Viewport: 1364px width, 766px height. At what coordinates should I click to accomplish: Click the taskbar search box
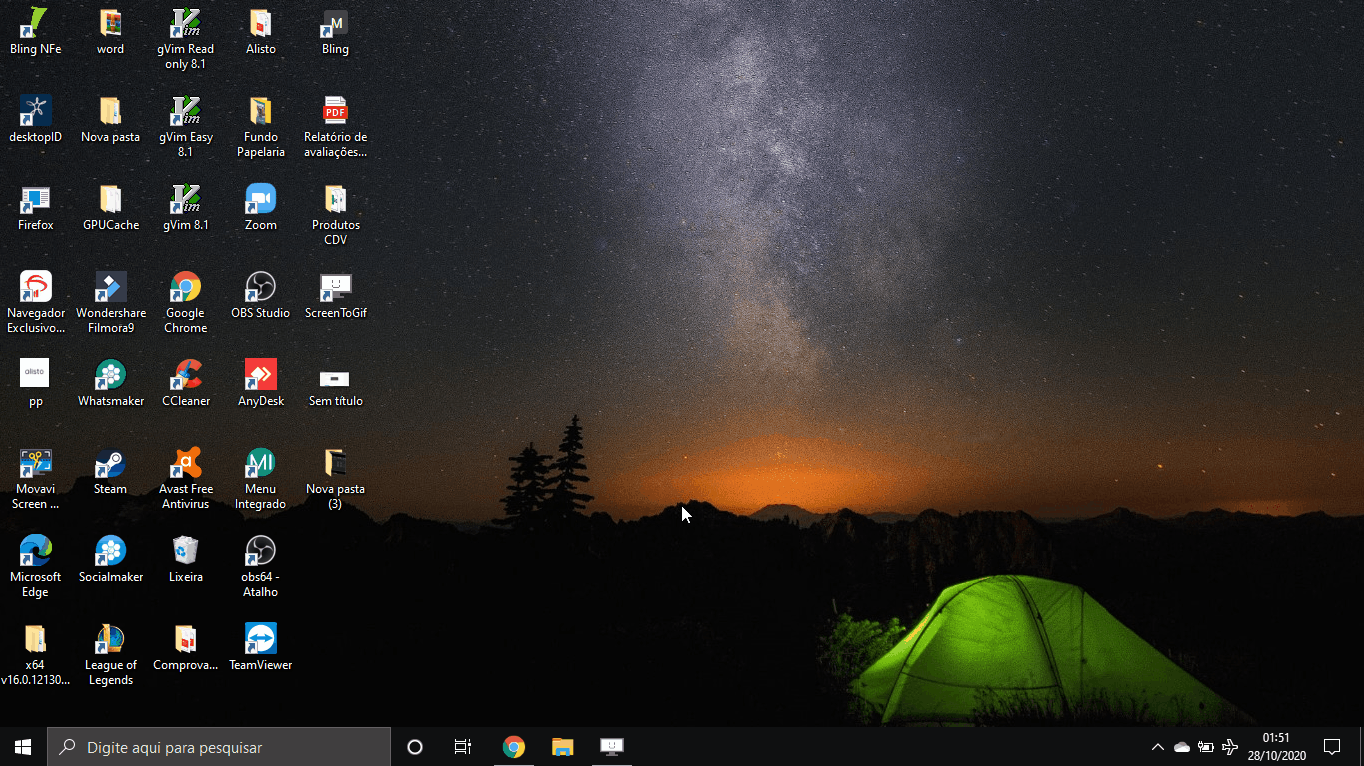tap(220, 747)
